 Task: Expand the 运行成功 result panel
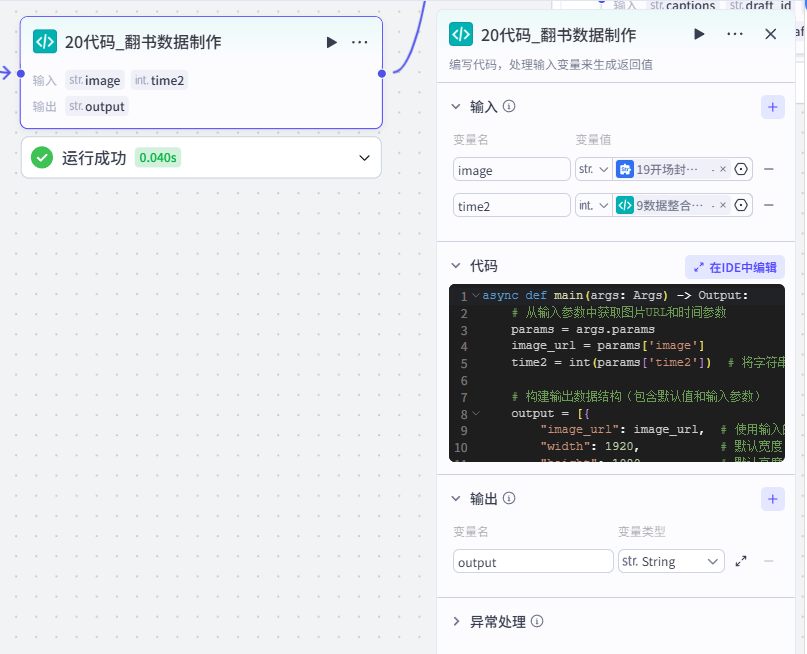tap(364, 158)
